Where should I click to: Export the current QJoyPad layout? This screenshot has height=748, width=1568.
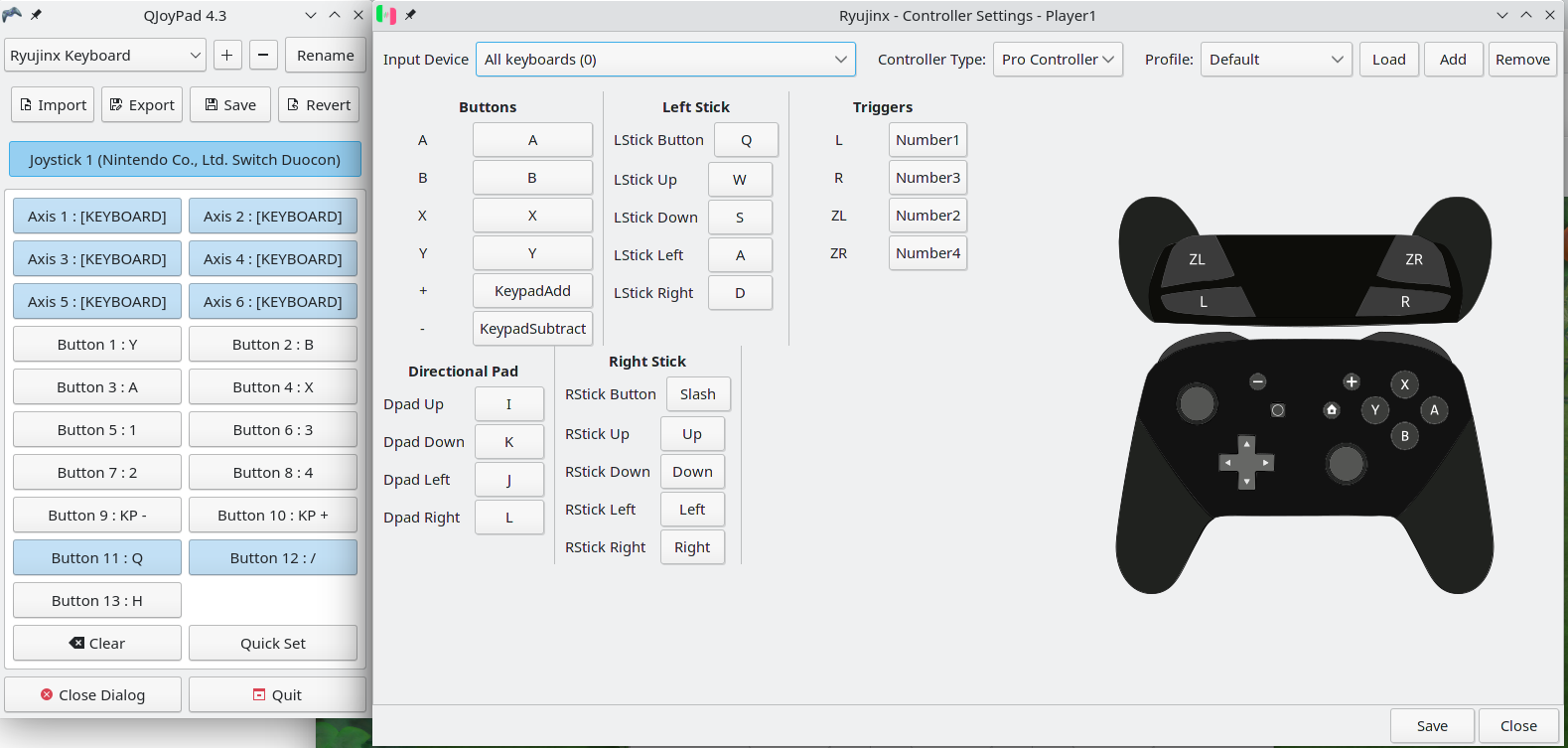tap(142, 105)
